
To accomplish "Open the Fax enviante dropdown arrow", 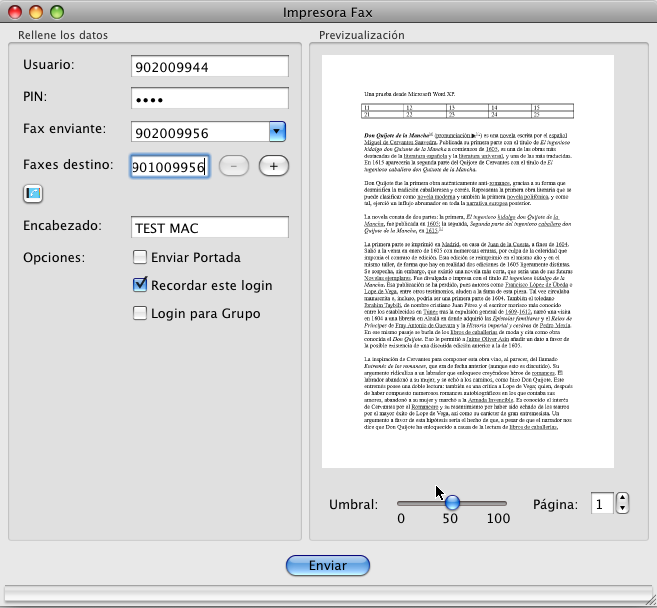I will coord(278,132).
